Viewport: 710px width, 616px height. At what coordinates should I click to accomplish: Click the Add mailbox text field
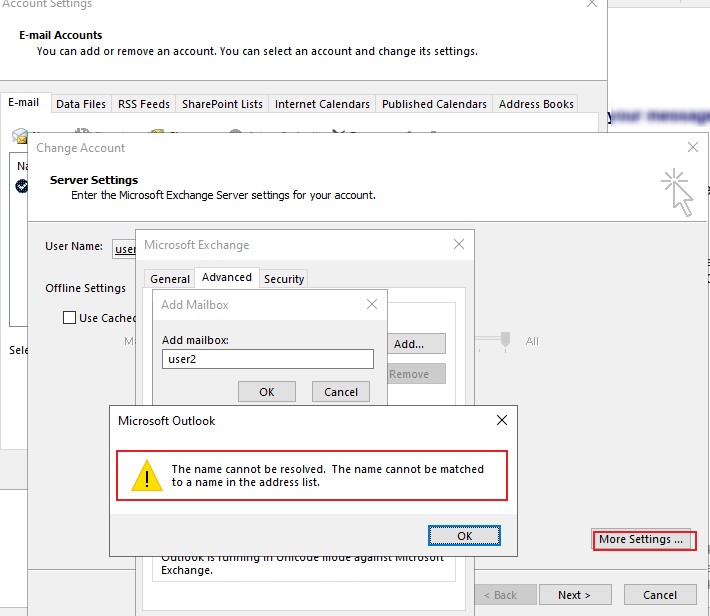268,359
